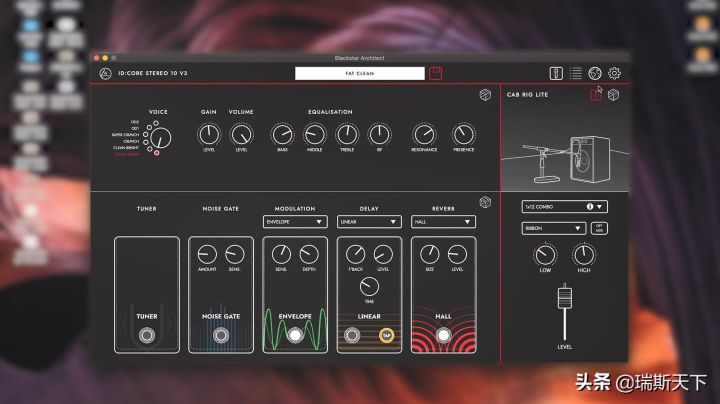Open the 1x12 Combo cabinet dropdown

tap(564, 207)
